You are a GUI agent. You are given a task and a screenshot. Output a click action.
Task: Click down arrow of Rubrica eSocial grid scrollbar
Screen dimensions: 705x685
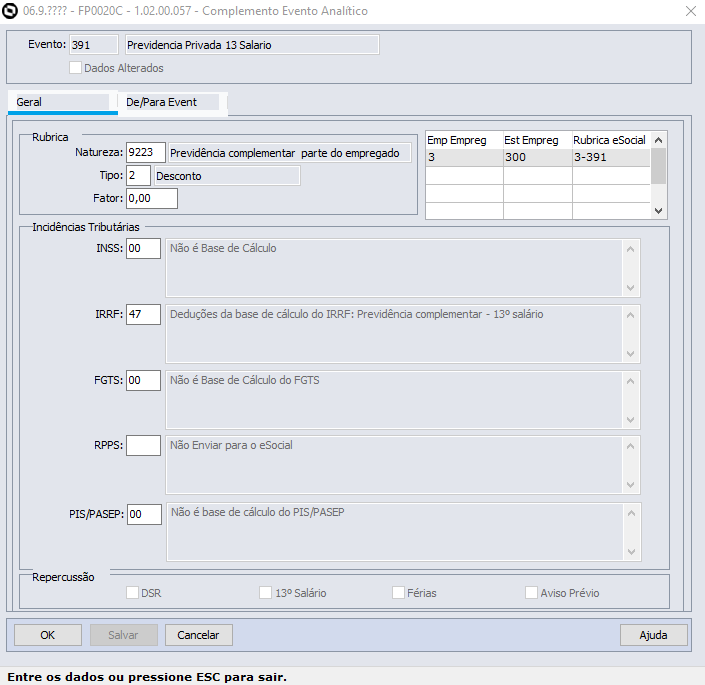[x=659, y=210]
